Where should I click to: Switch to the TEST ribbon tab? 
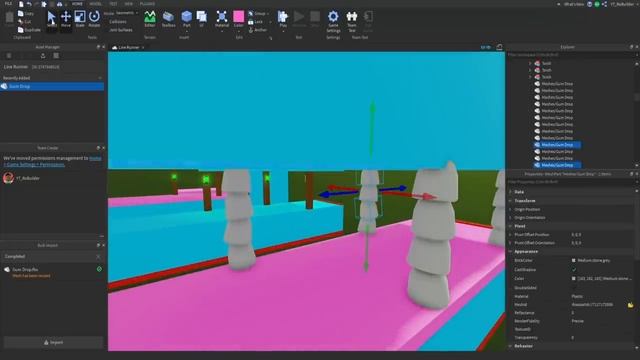113,4
